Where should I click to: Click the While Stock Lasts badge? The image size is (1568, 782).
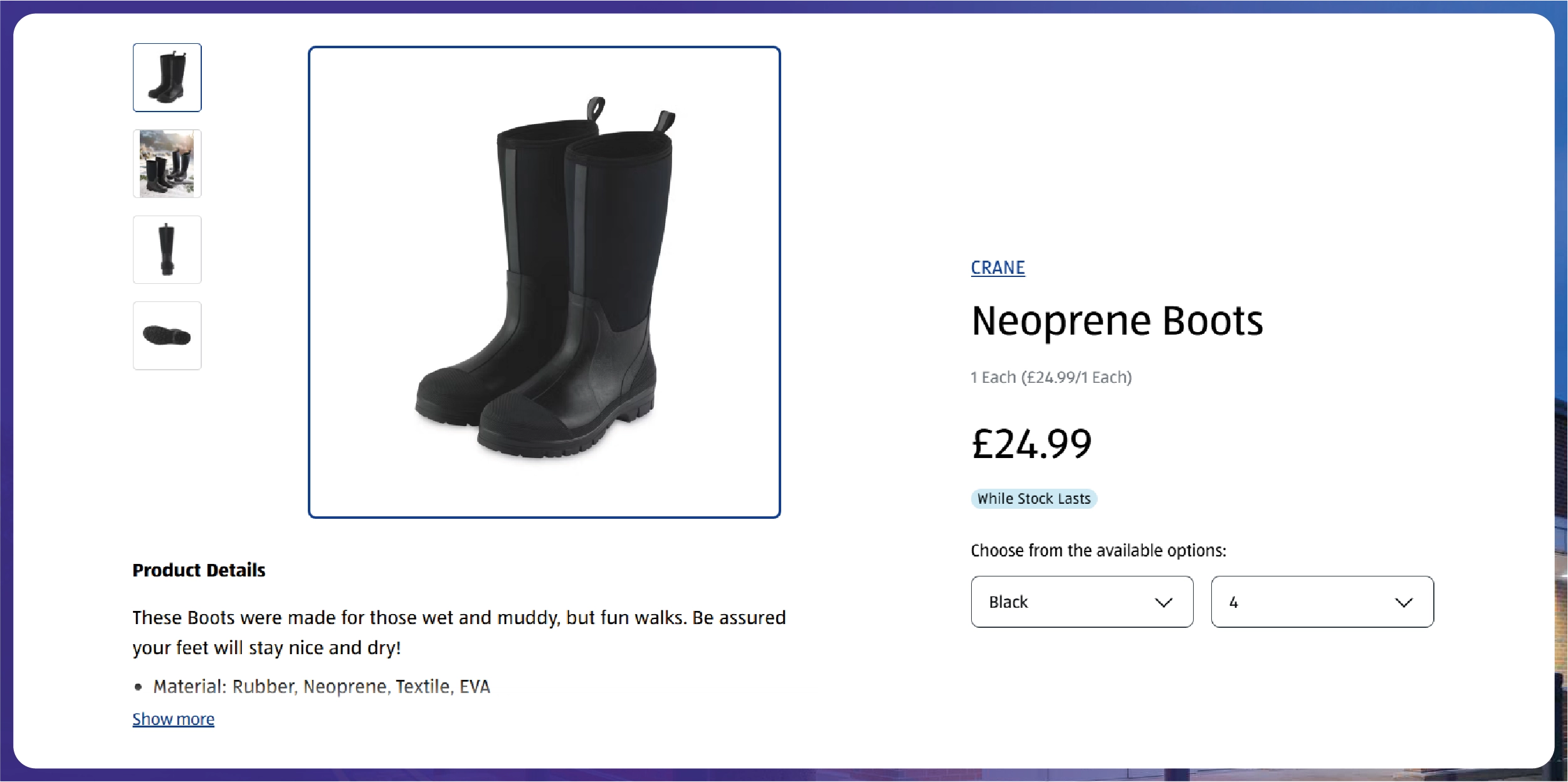[1033, 499]
